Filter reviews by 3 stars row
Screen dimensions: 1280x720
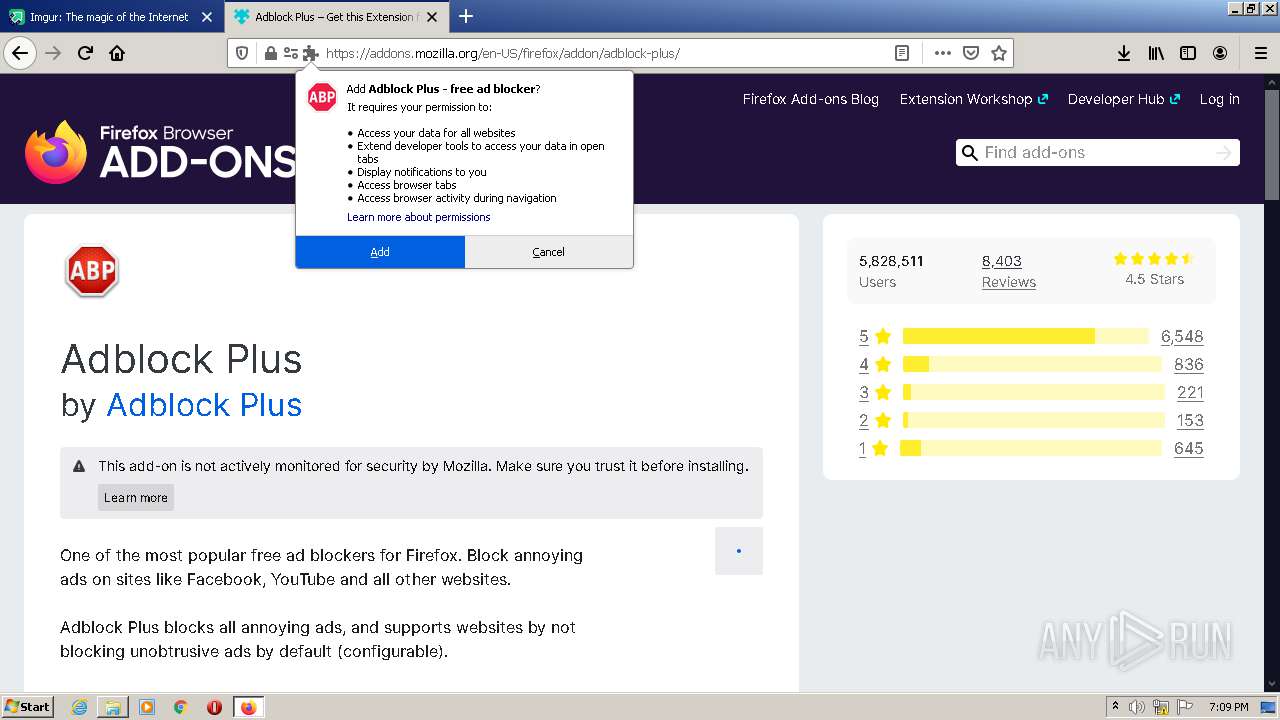tap(1031, 392)
